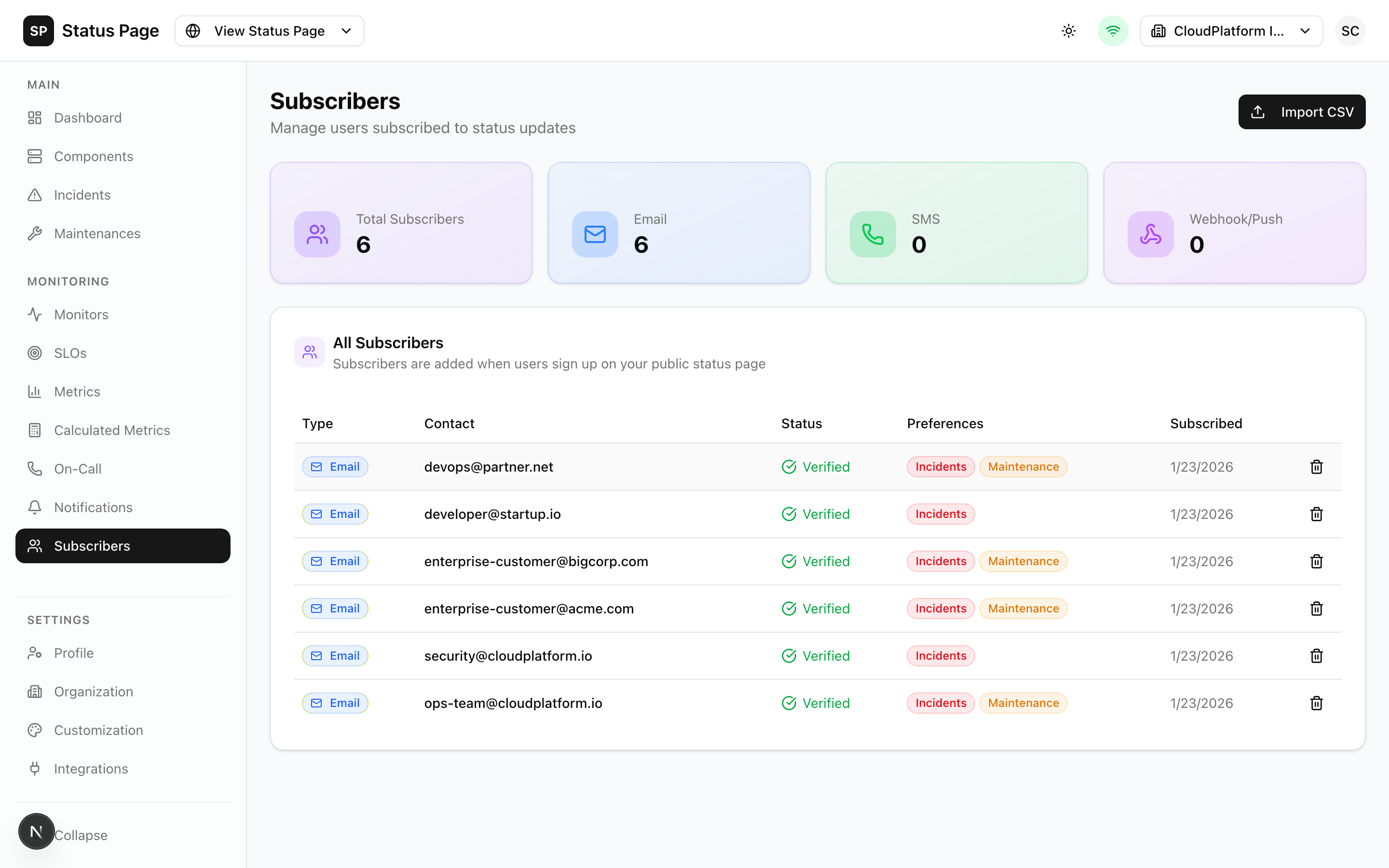Select the Incidents sidebar icon
The image size is (1389, 868).
coord(35,195)
